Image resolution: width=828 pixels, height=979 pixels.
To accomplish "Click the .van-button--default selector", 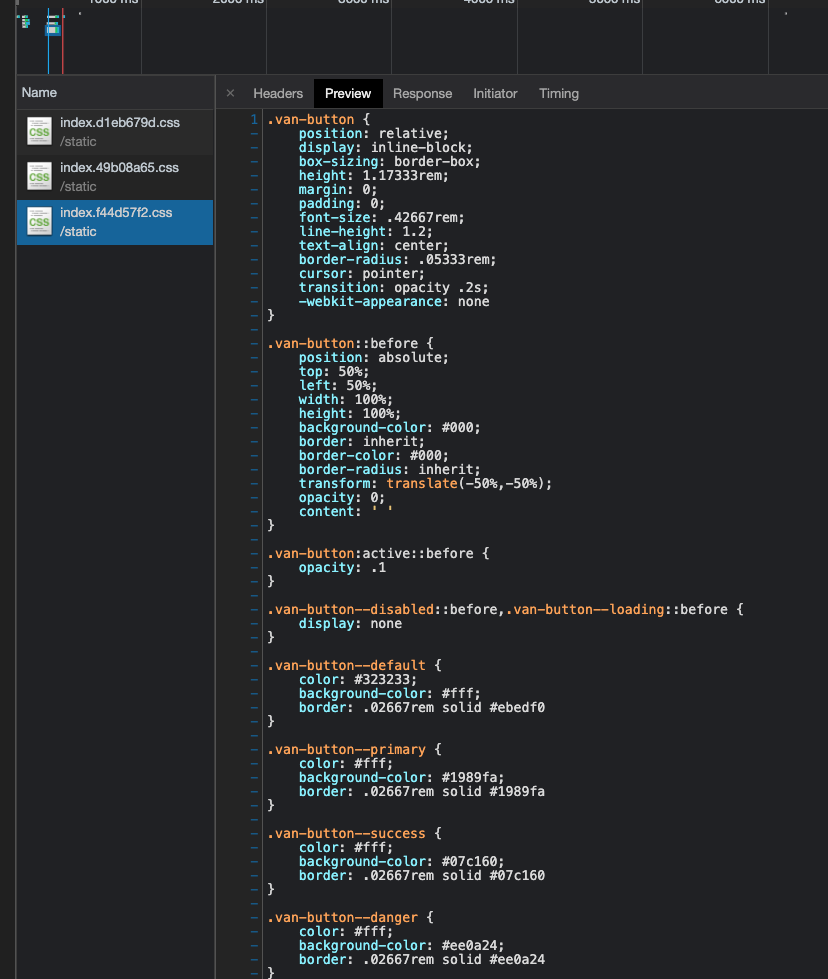I will tap(346, 666).
